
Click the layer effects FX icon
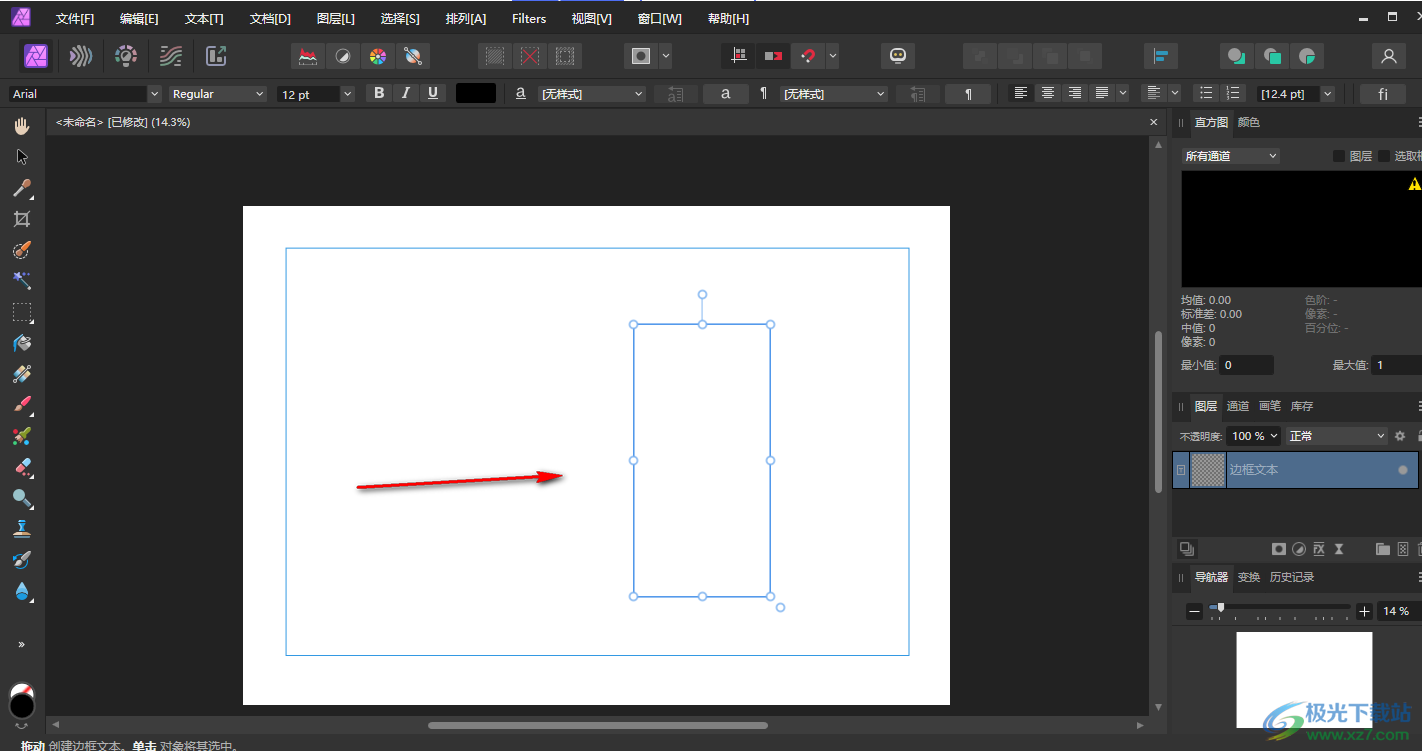click(x=1319, y=549)
